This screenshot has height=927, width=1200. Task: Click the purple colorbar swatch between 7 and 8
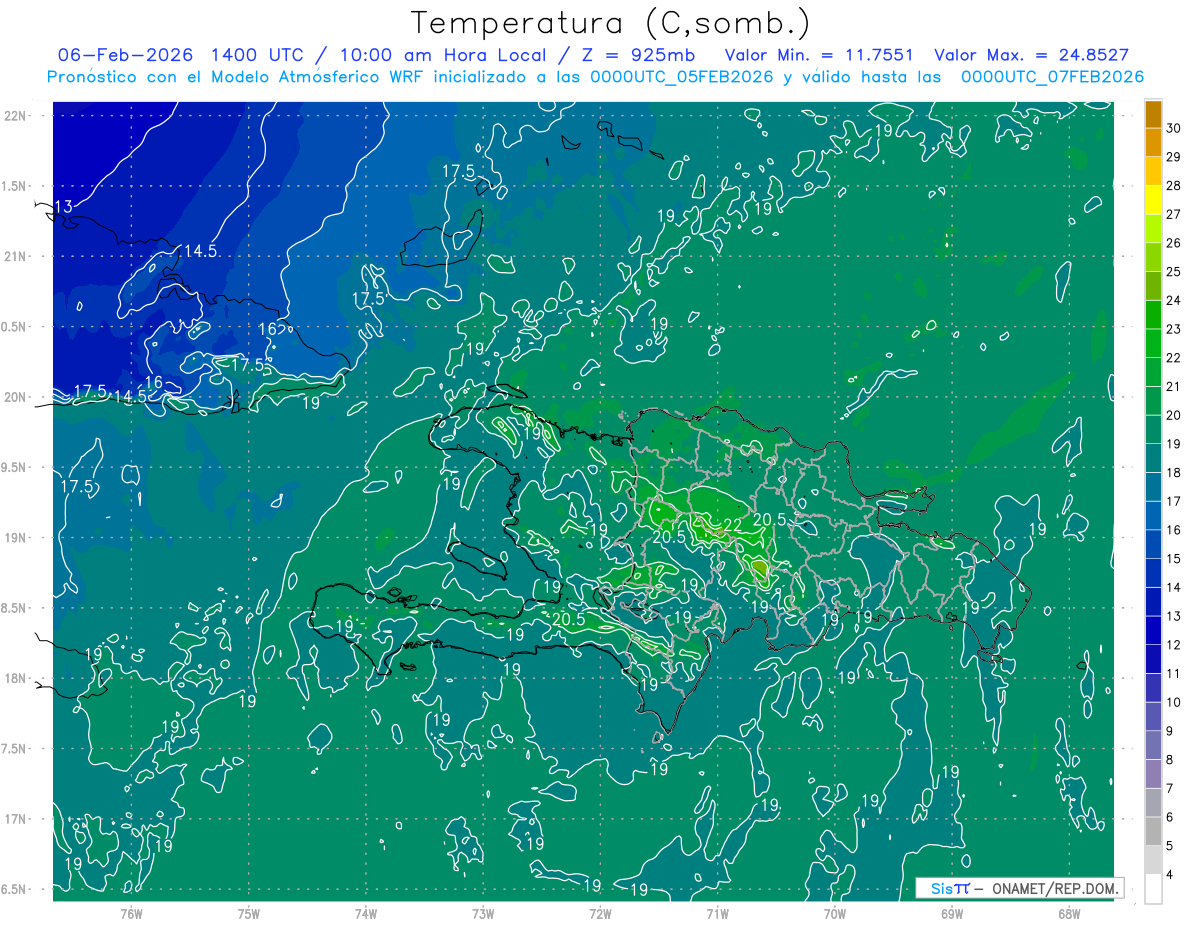pos(1153,775)
